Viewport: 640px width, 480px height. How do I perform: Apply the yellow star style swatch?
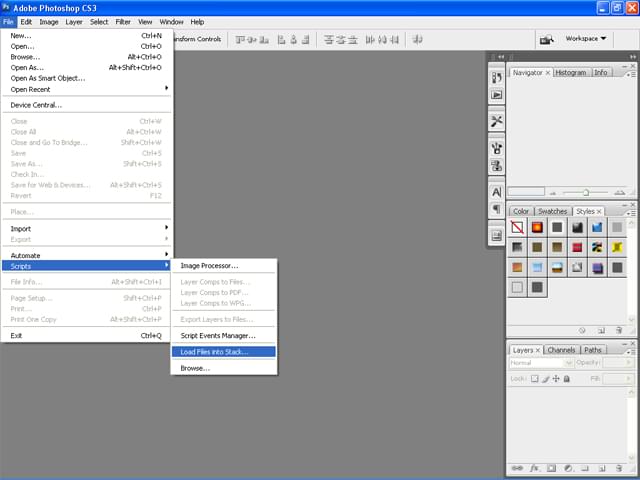617,247
